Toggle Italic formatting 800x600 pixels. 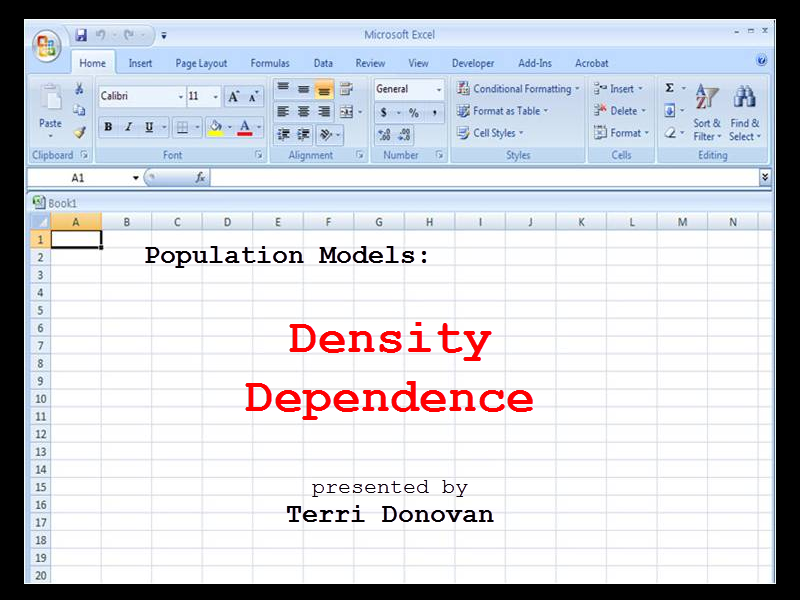point(128,127)
